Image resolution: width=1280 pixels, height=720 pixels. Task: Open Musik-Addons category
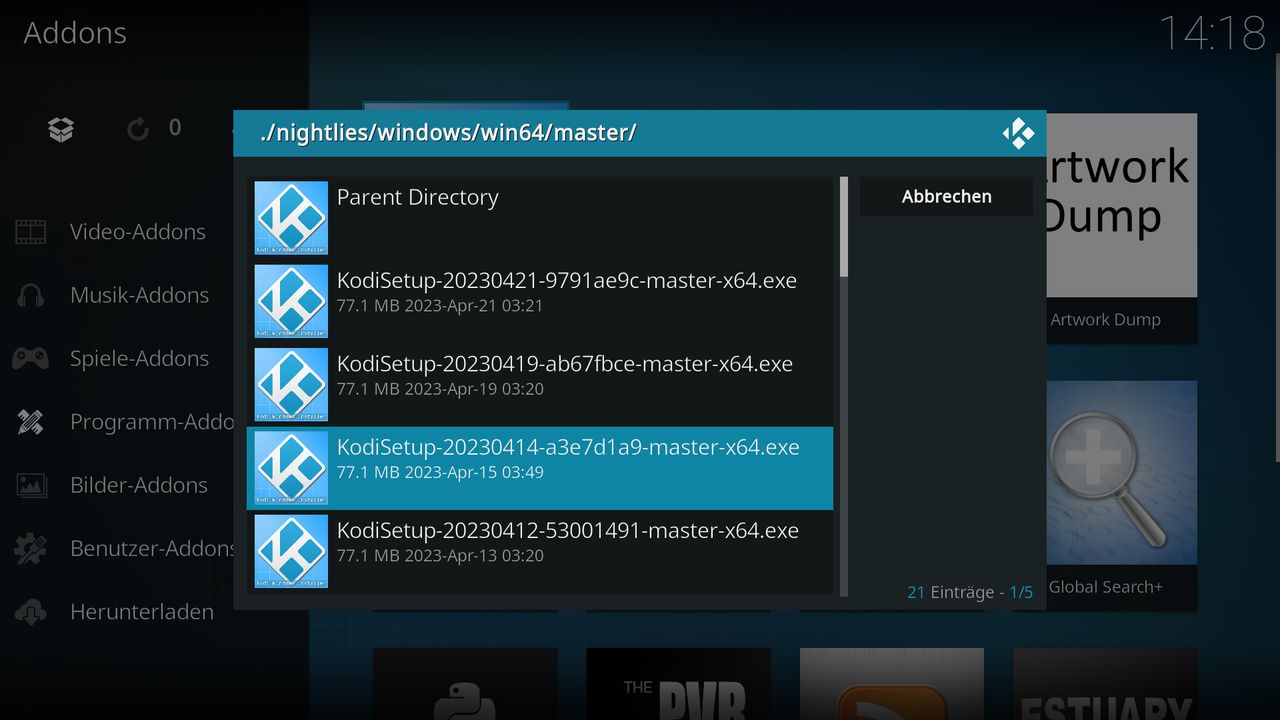(139, 295)
